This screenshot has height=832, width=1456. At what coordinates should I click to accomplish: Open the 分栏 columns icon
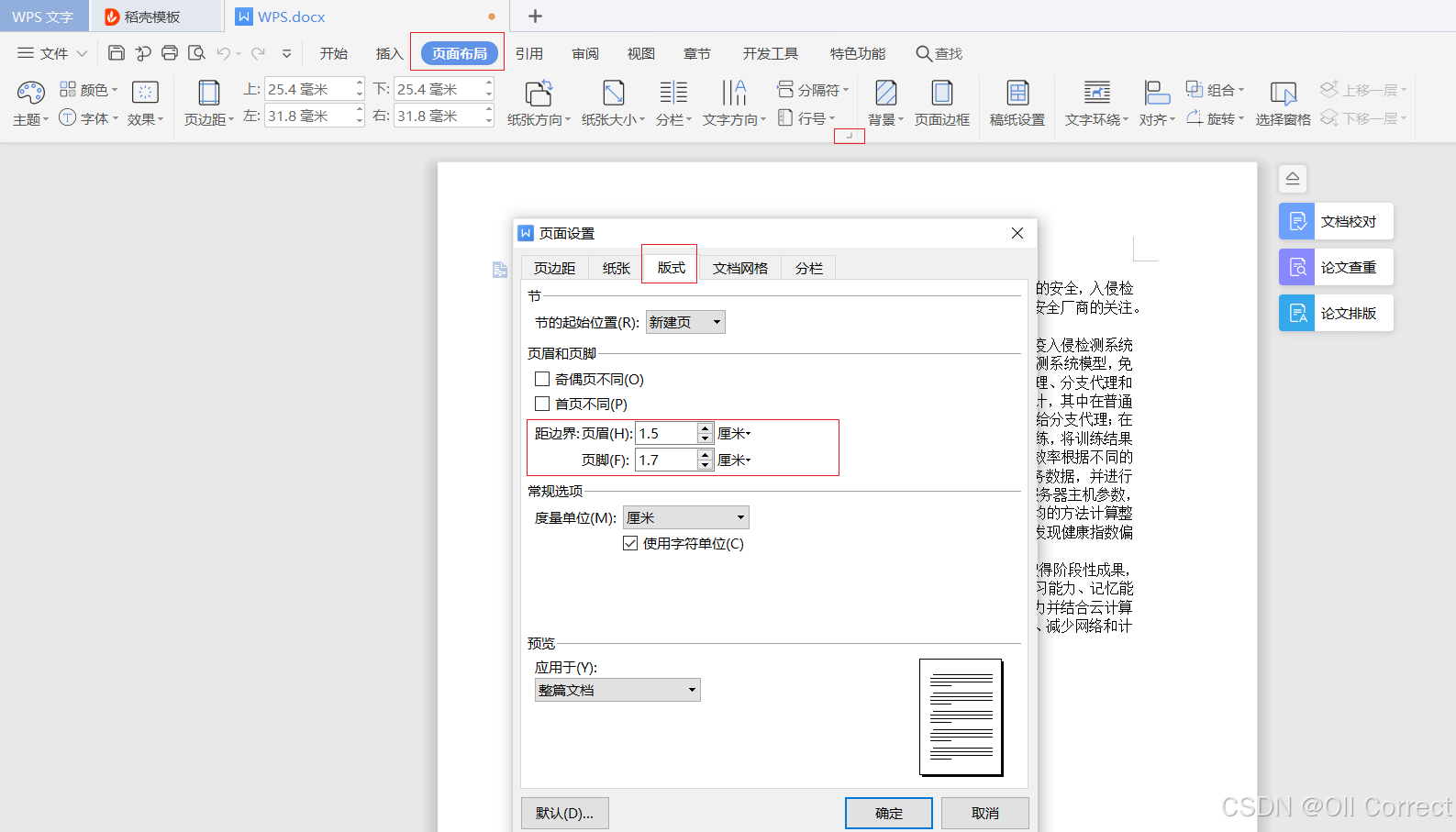pos(673,103)
